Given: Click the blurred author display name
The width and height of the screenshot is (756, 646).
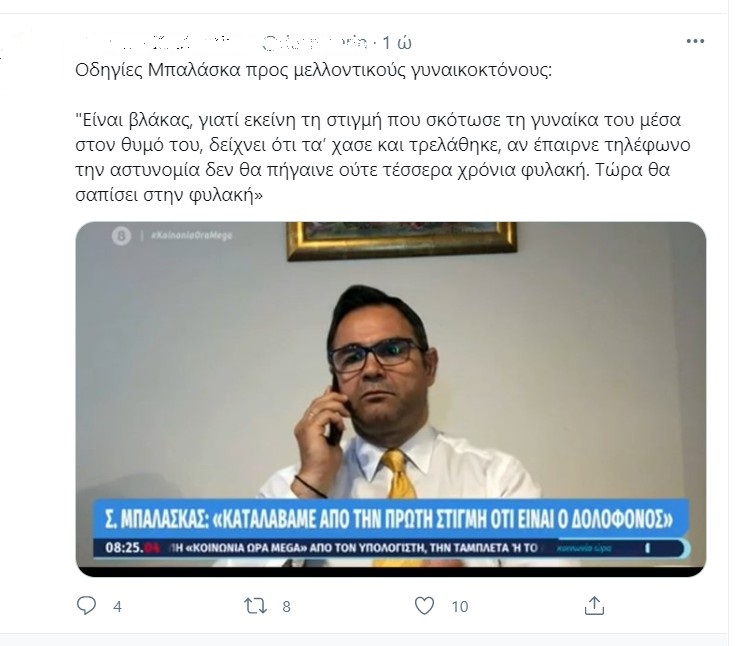Looking at the screenshot, I should [x=159, y=43].
